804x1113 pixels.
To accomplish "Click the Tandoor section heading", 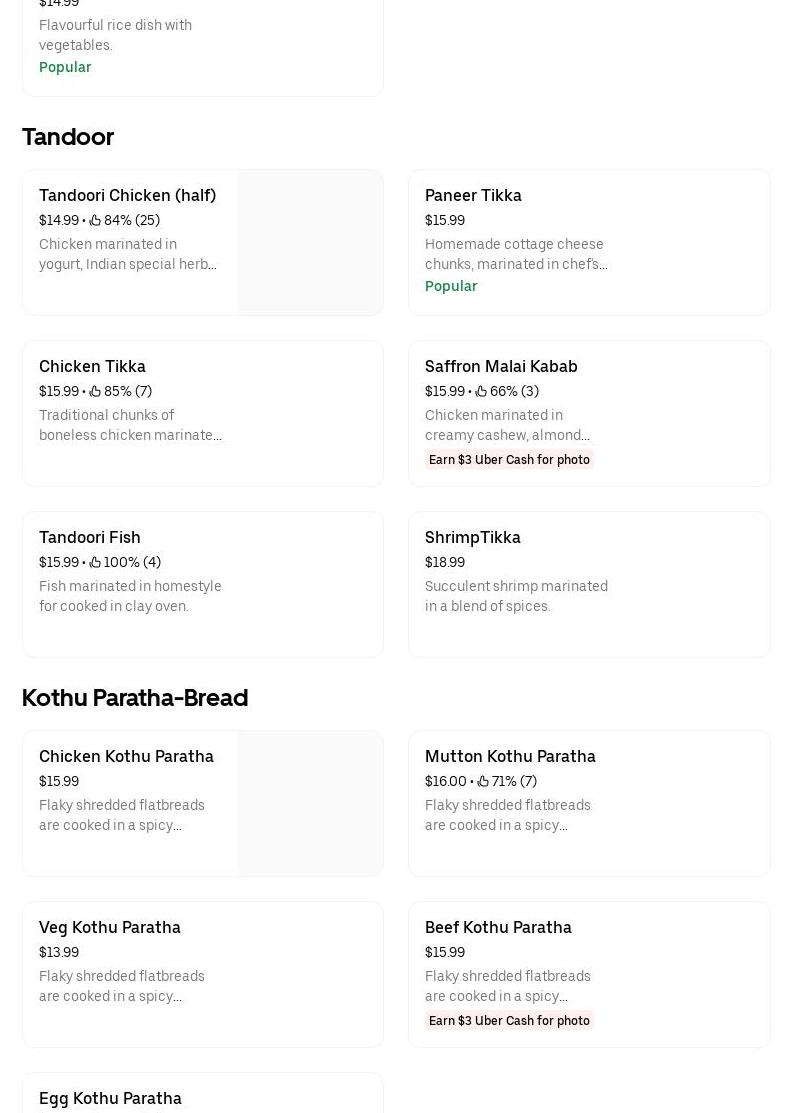I will tap(68, 137).
